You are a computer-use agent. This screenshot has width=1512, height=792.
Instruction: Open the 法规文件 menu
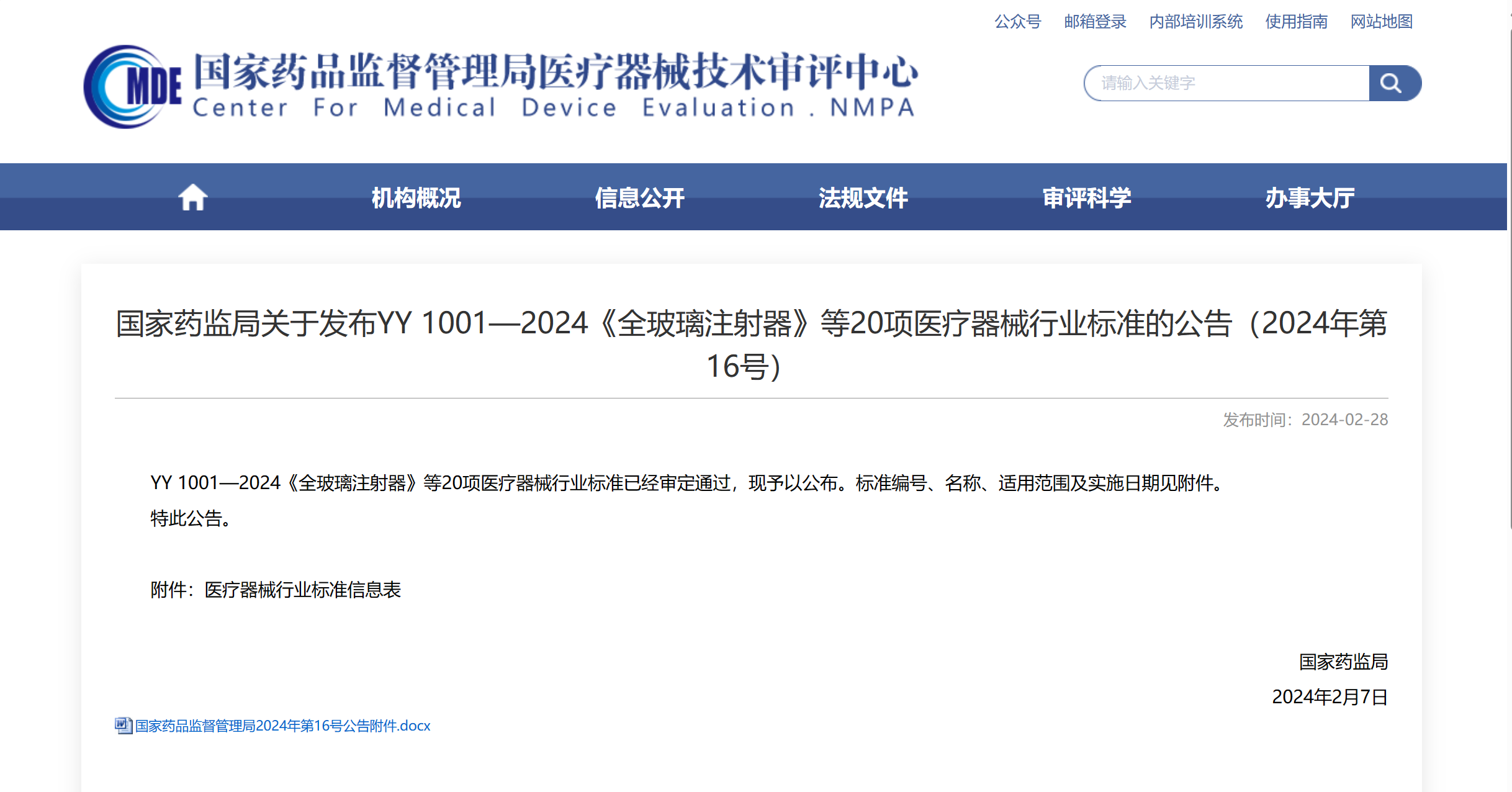pyautogui.click(x=863, y=198)
